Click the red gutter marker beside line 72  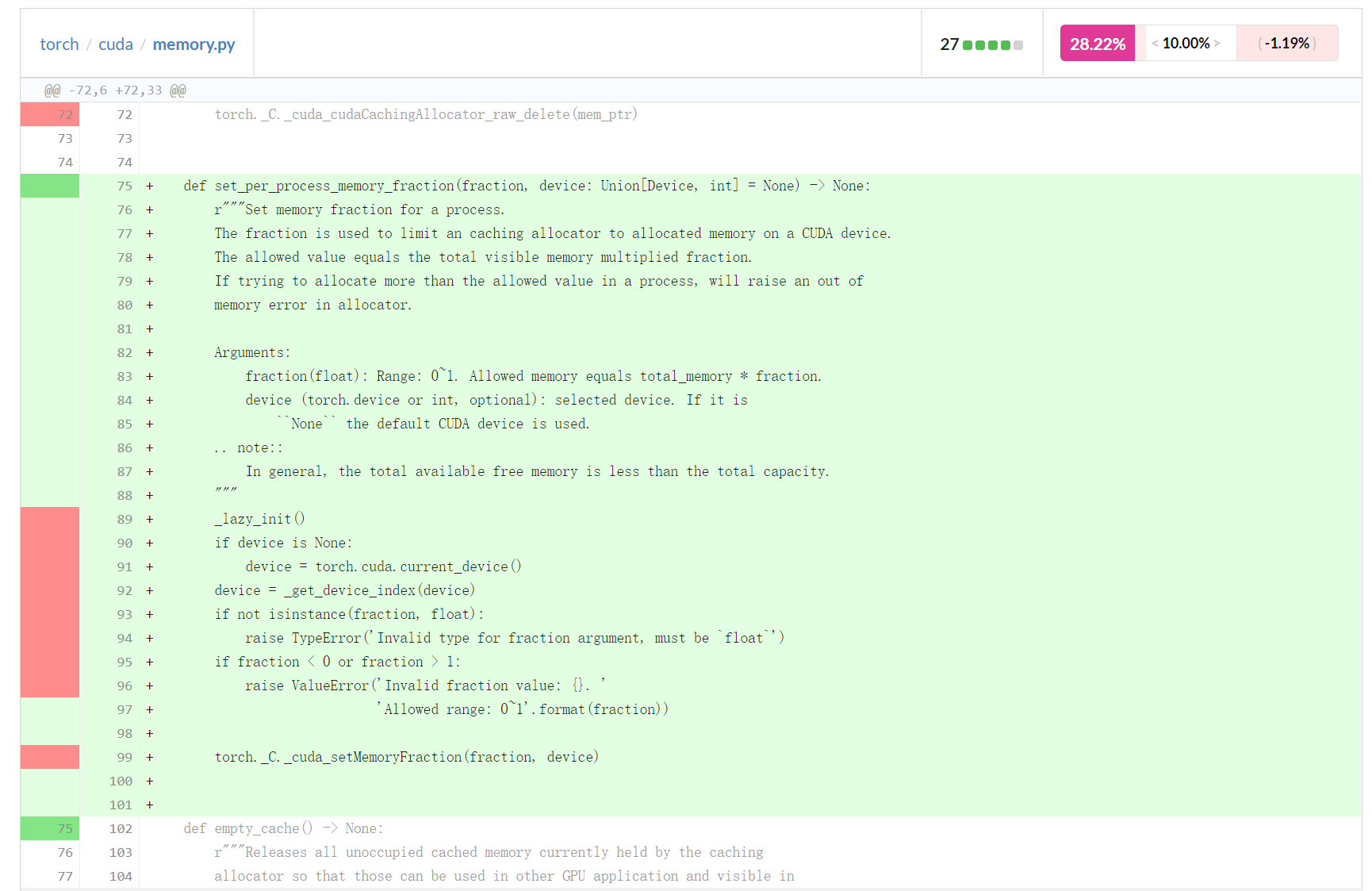(x=49, y=114)
